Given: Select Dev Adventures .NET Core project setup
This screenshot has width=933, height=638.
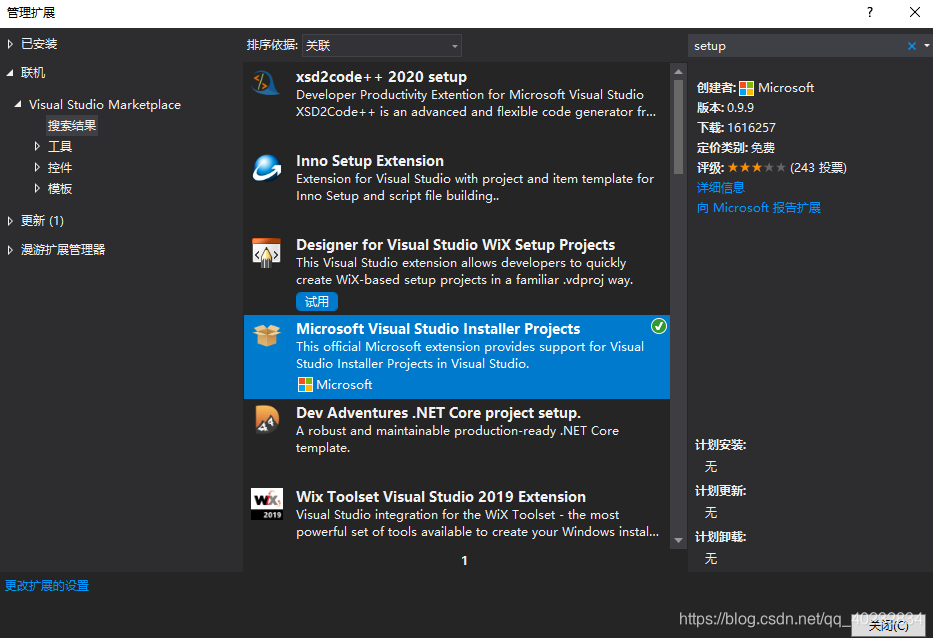Looking at the screenshot, I should click(x=439, y=413).
